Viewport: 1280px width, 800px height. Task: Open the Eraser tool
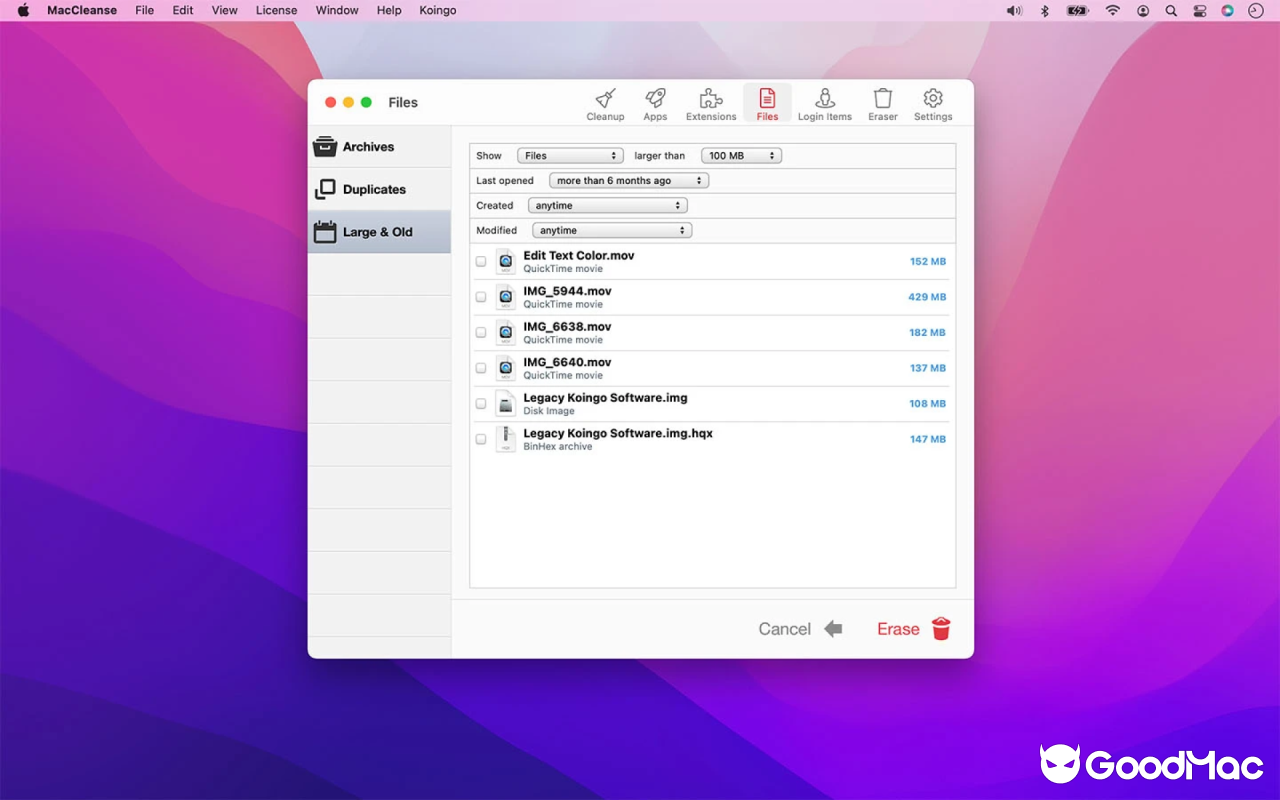click(882, 103)
